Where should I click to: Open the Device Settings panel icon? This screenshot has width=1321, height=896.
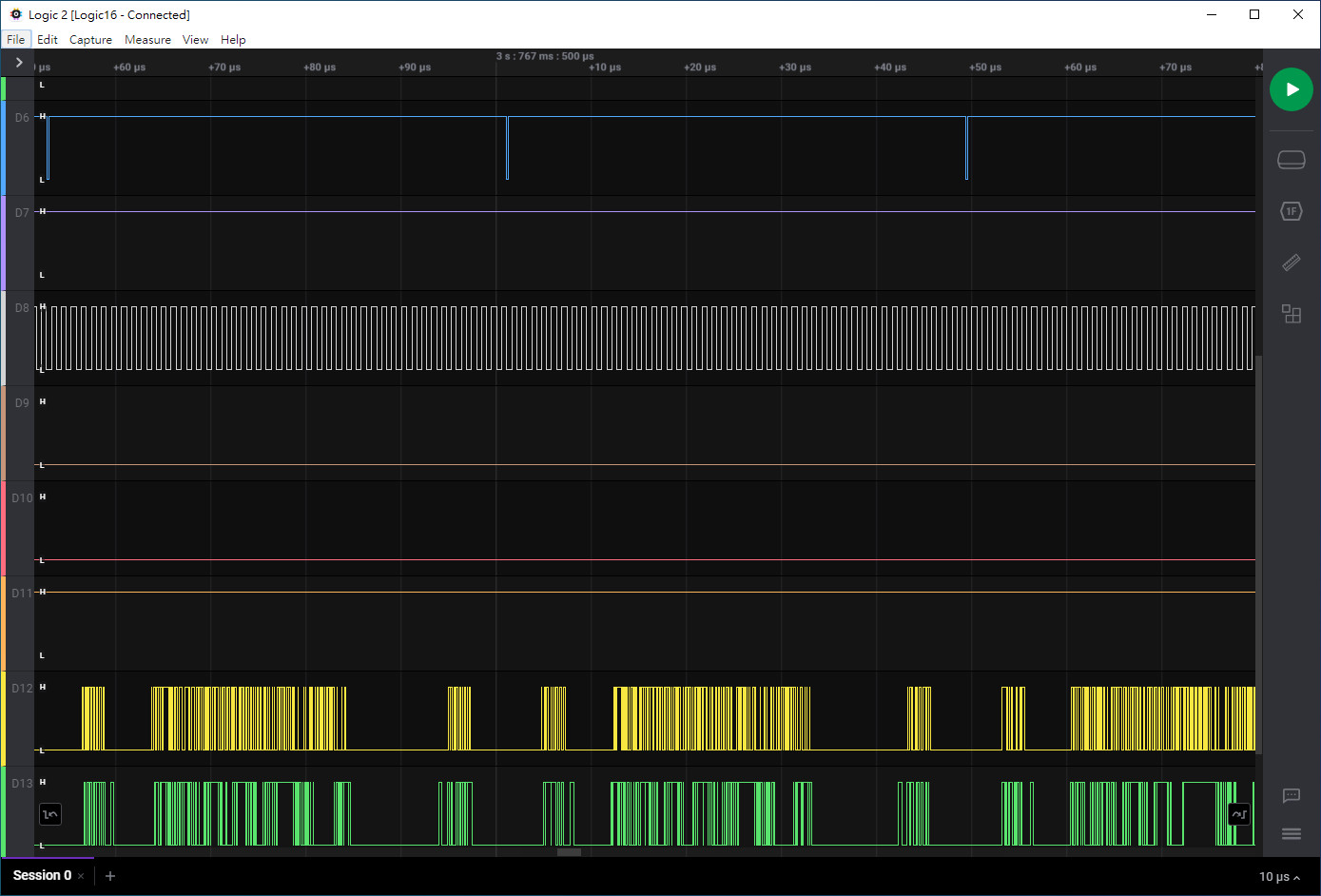1291,160
